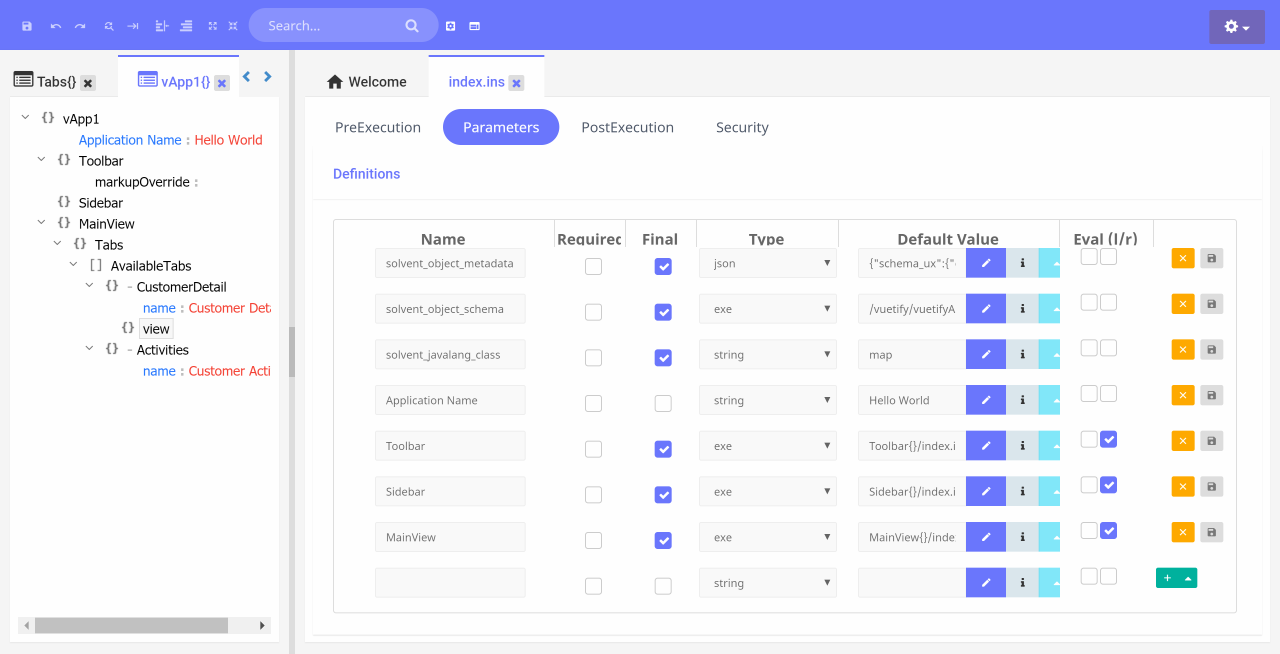Delete the solvent_javalang_class parameter with orange X
This screenshot has width=1280, height=654.
[1183, 350]
